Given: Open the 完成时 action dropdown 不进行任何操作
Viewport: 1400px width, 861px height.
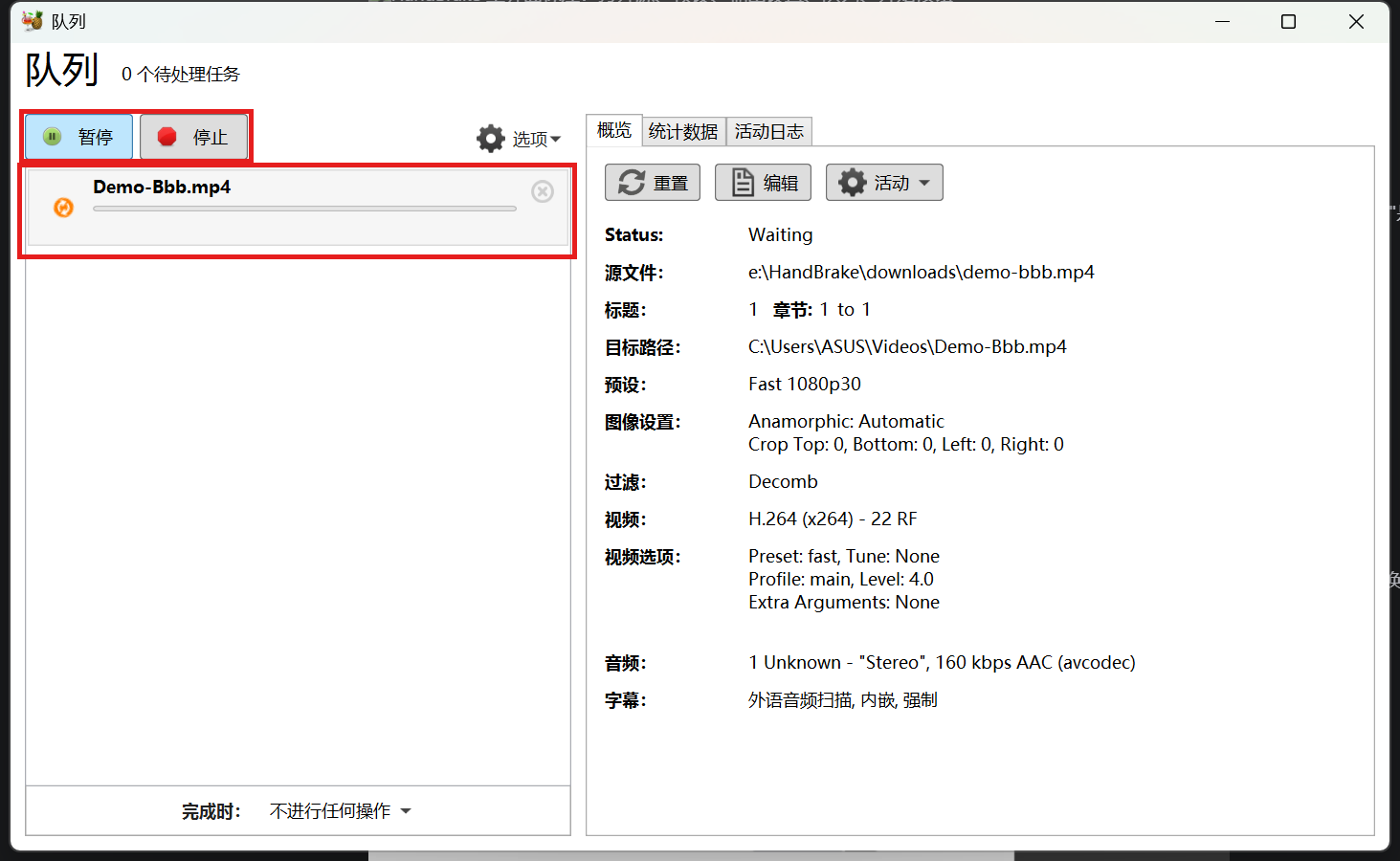Looking at the screenshot, I should click(341, 811).
